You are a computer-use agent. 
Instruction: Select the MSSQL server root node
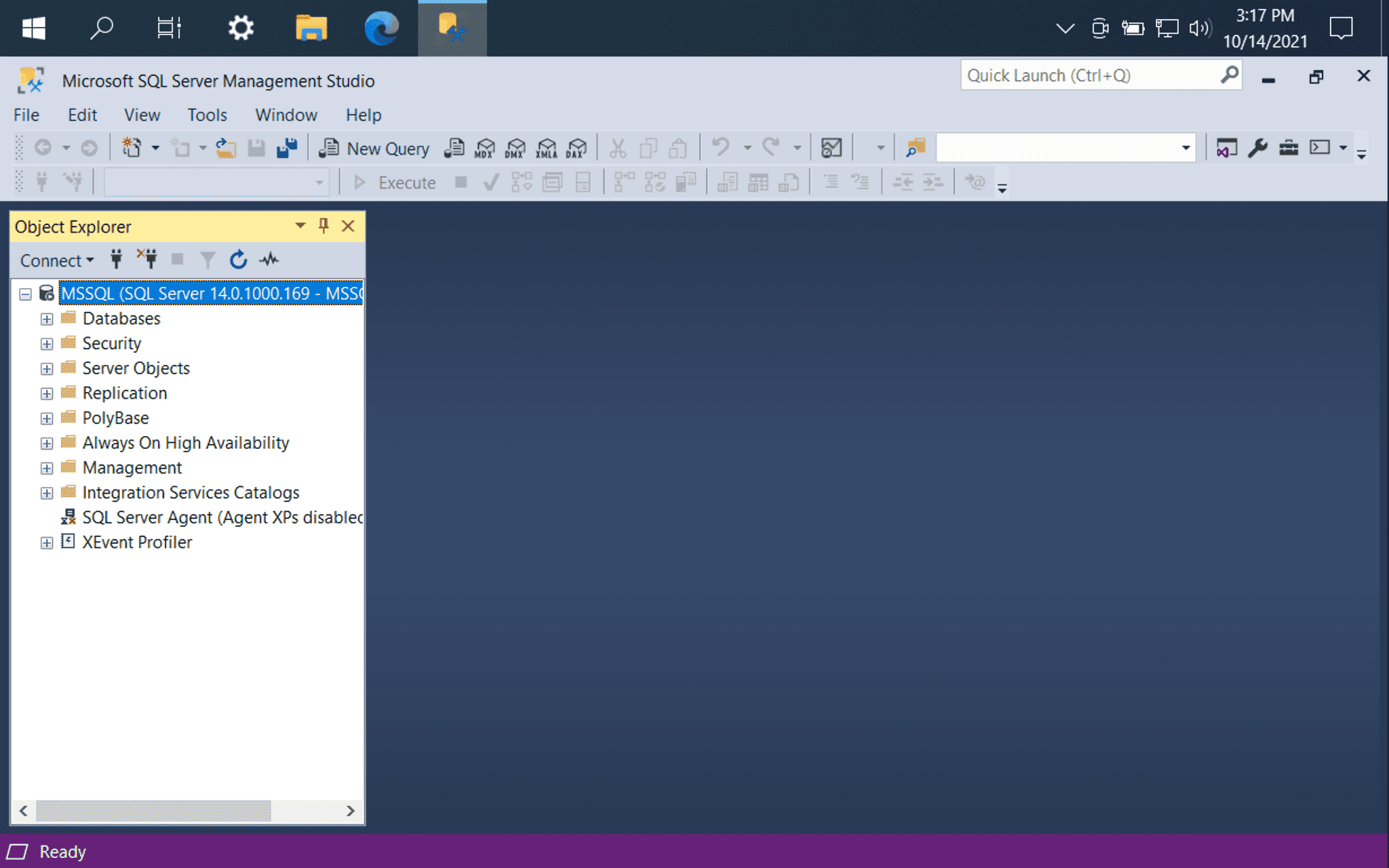[212, 293]
